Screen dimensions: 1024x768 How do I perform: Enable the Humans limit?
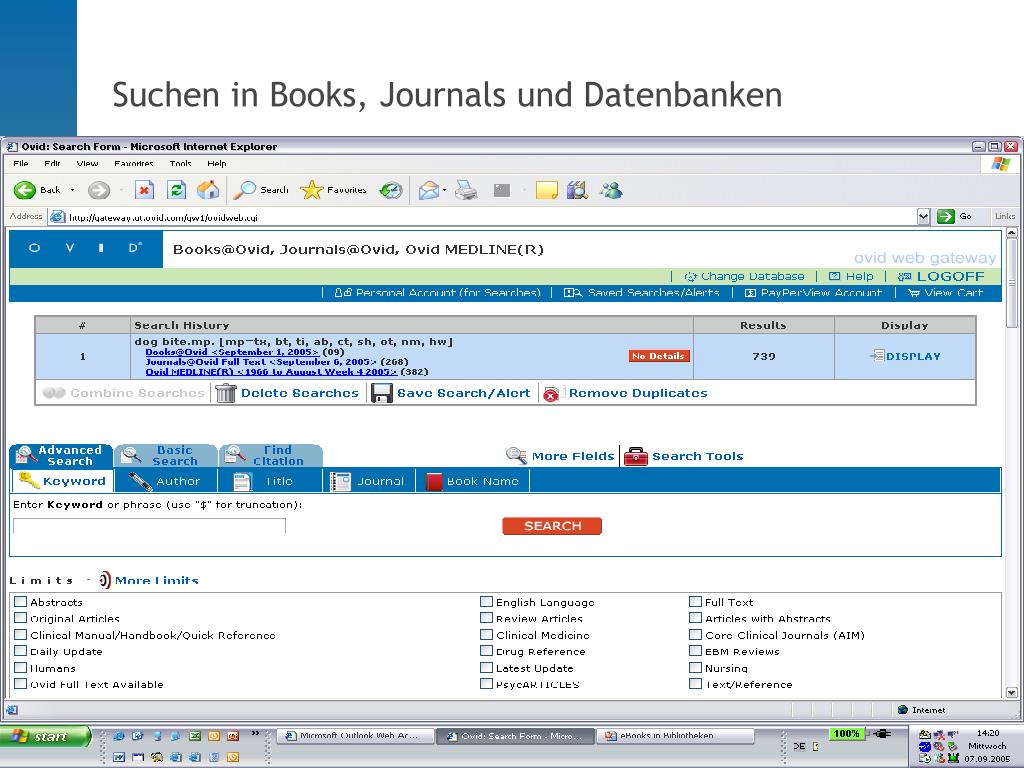21,667
